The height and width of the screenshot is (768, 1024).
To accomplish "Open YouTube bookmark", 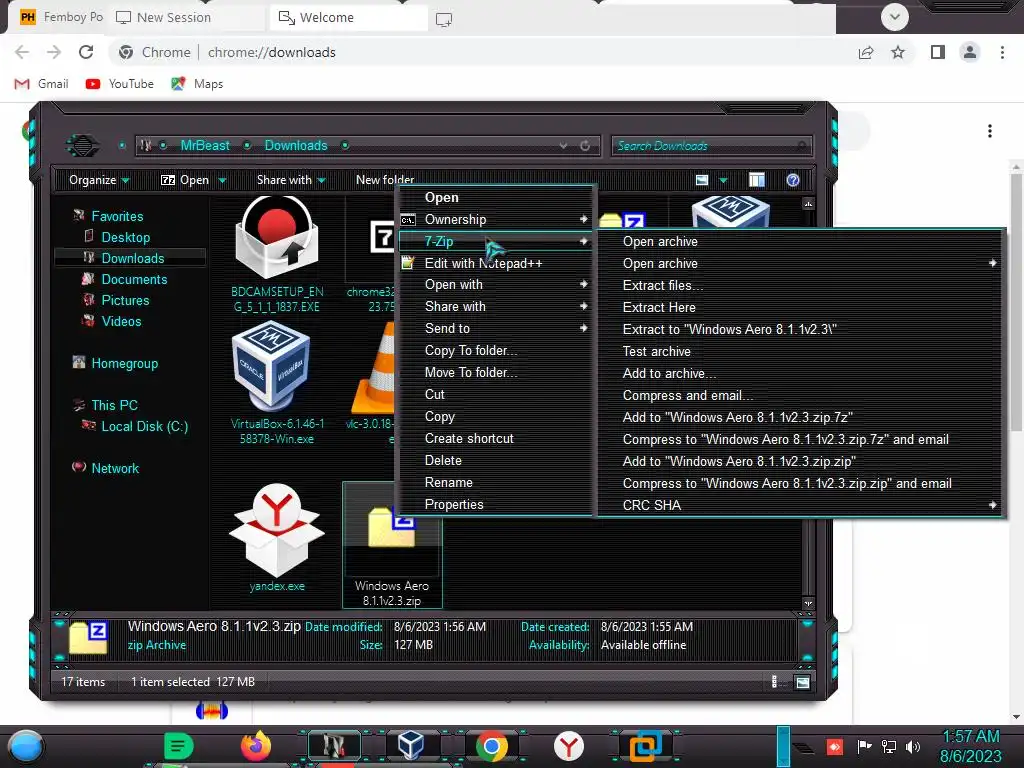I will pyautogui.click(x=120, y=84).
